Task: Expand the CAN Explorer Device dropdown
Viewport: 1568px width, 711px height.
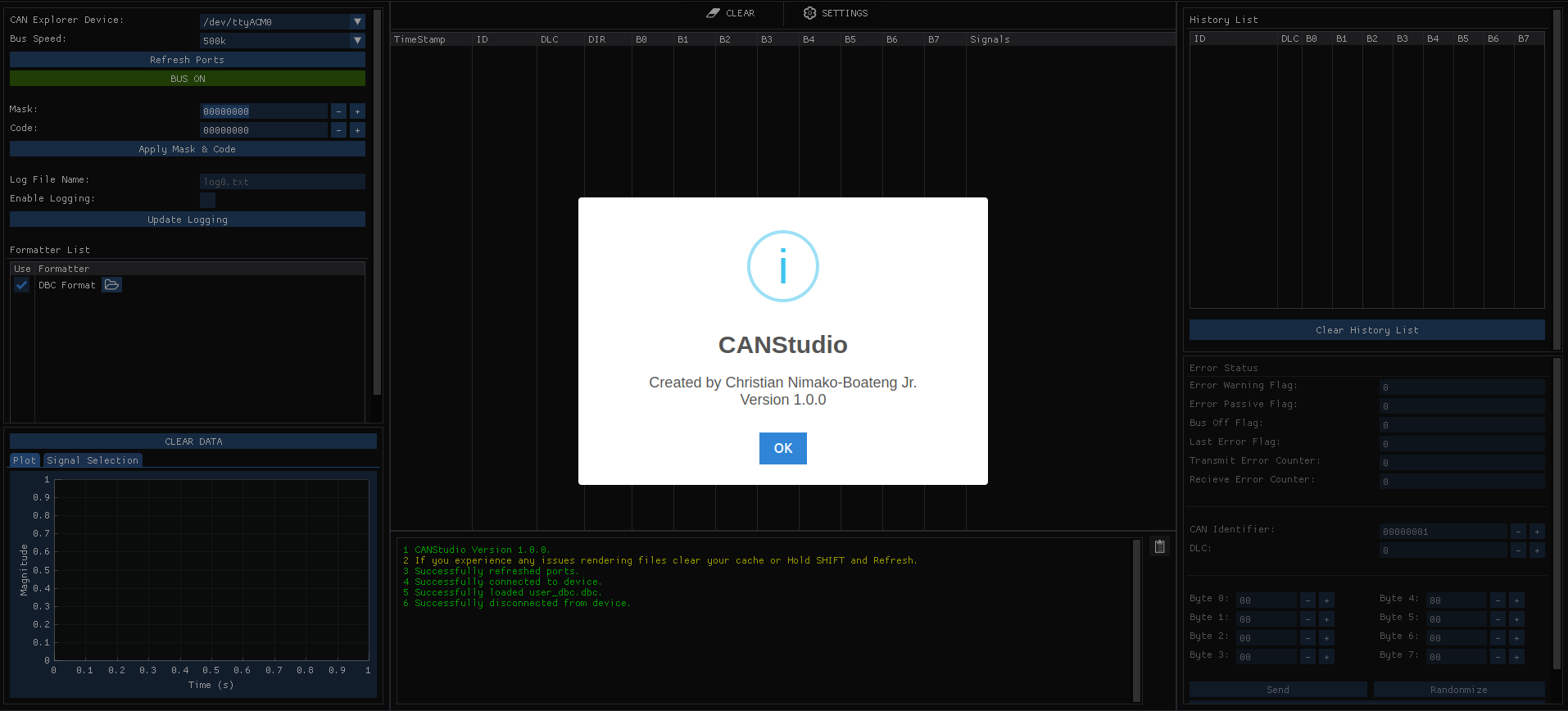Action: click(x=357, y=22)
